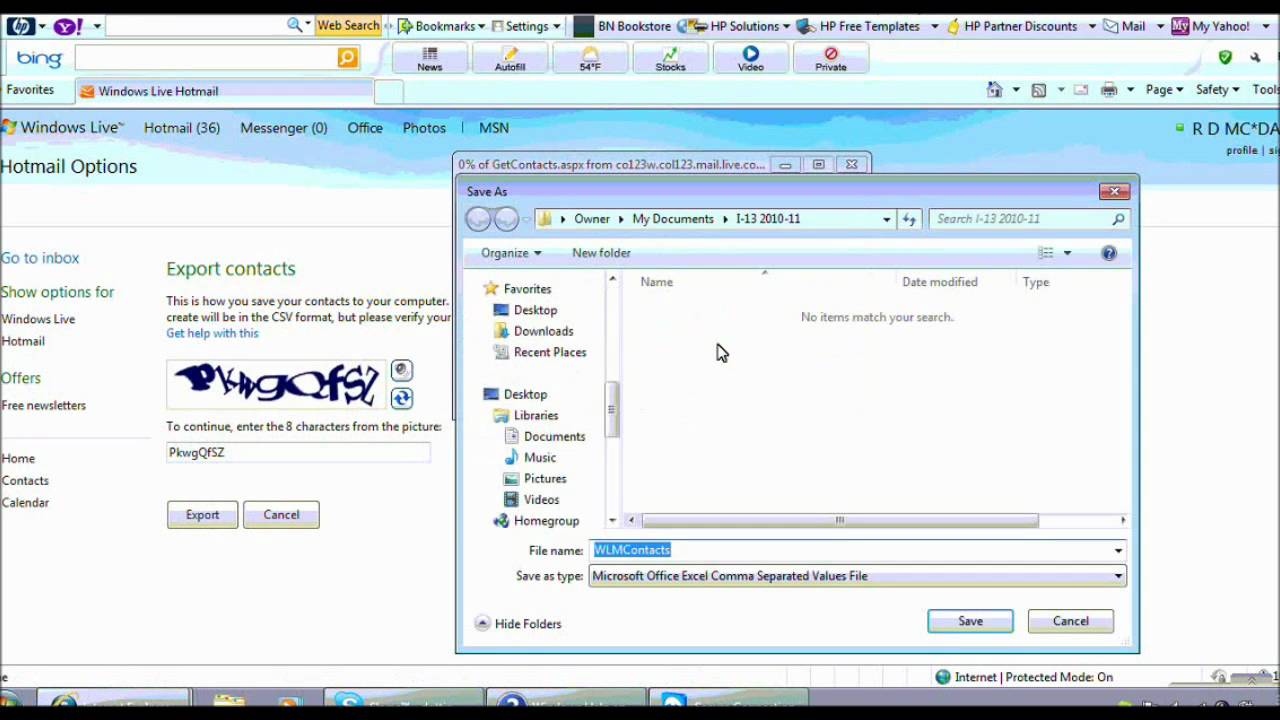Screen dimensions: 1280x720
Task: Click New folder in Save As dialog
Action: click(601, 253)
